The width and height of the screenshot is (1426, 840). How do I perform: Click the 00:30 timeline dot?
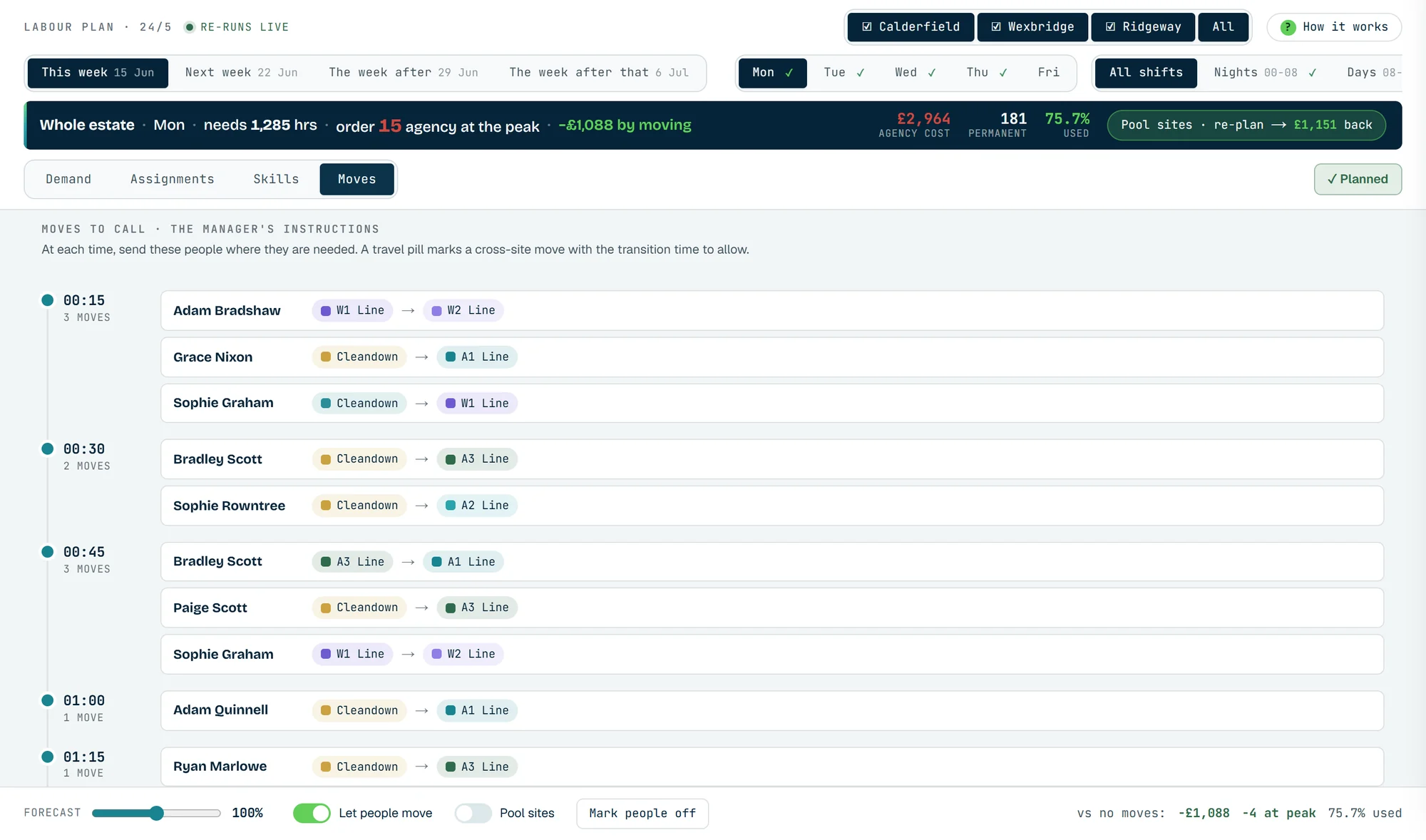coord(48,449)
